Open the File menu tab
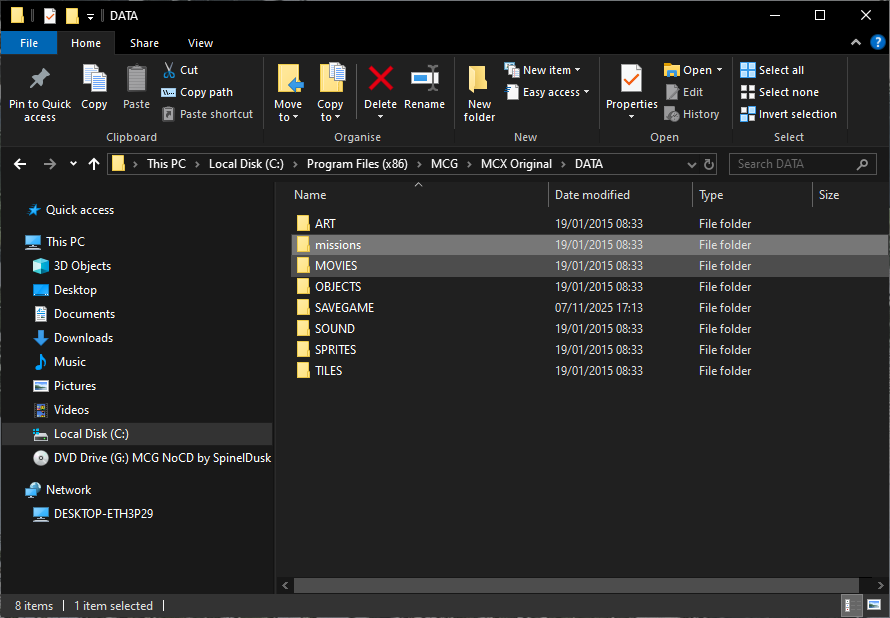Screen dimensions: 890x618 click(x=29, y=43)
